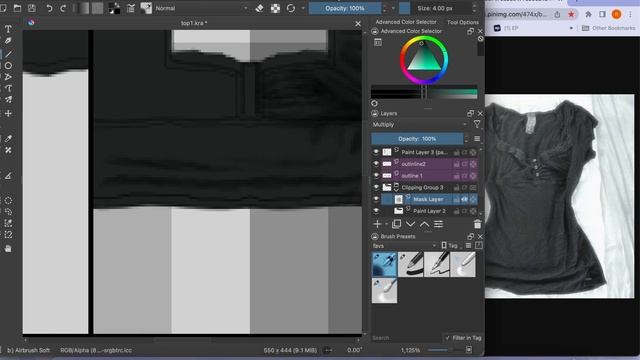
Task: Duplicate the selected layer
Action: pos(396,224)
